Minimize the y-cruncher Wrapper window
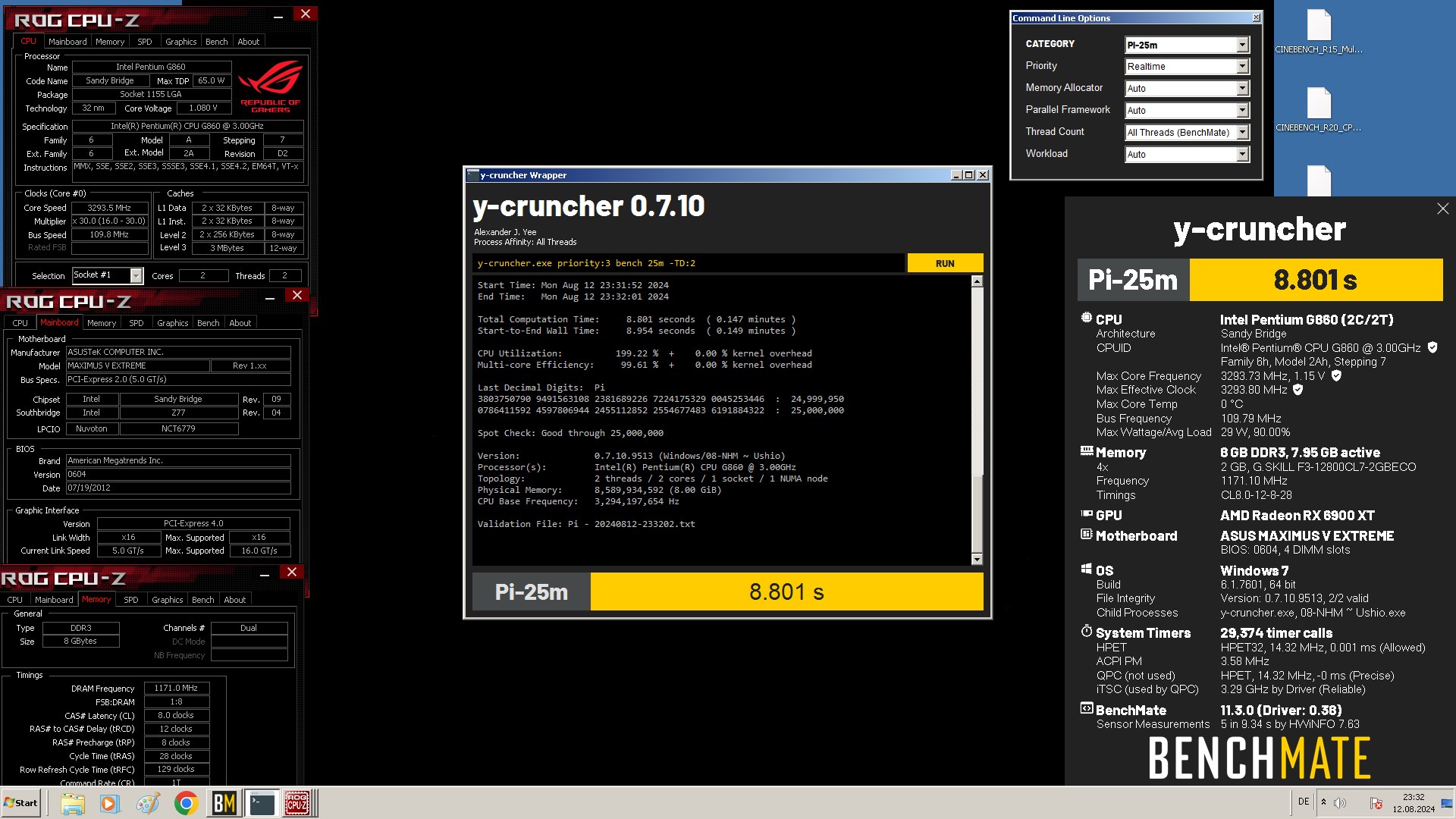1456x819 pixels. tap(955, 175)
